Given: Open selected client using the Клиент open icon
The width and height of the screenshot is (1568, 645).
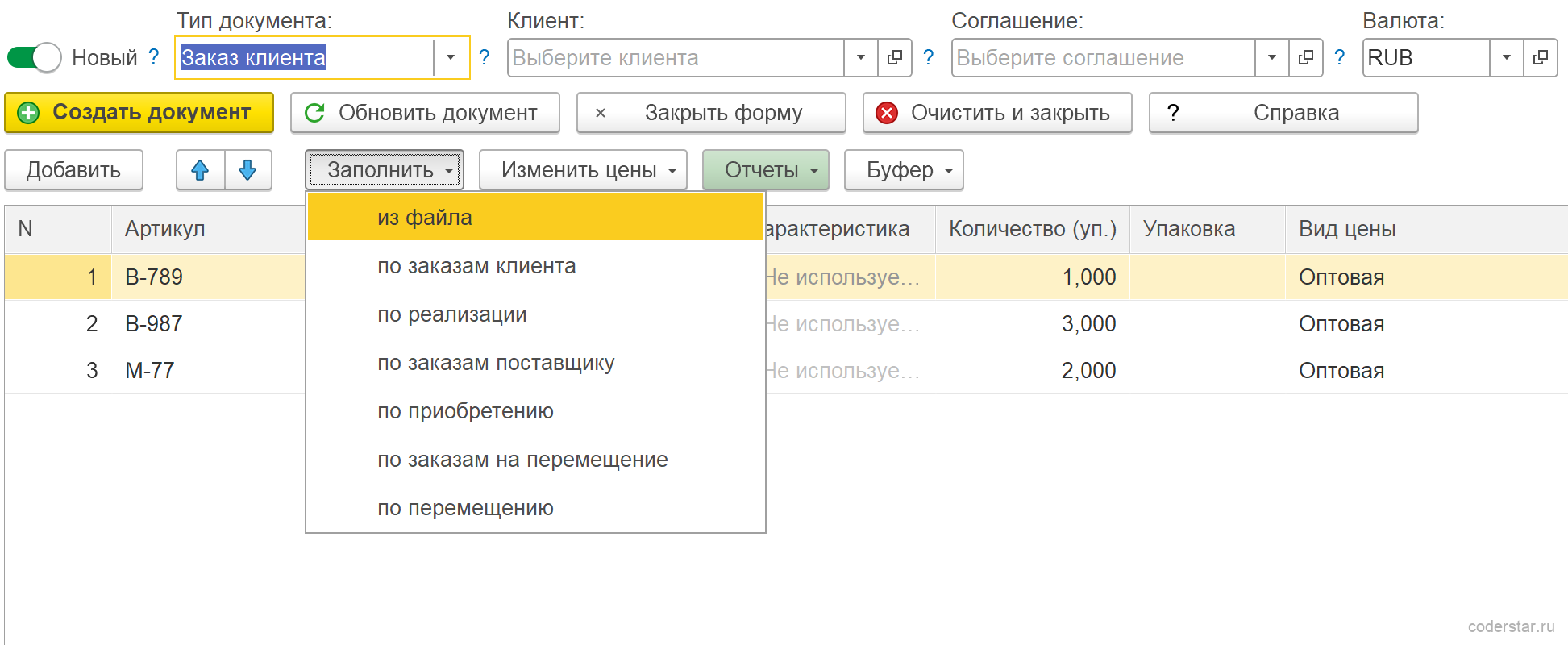Looking at the screenshot, I should click(895, 57).
